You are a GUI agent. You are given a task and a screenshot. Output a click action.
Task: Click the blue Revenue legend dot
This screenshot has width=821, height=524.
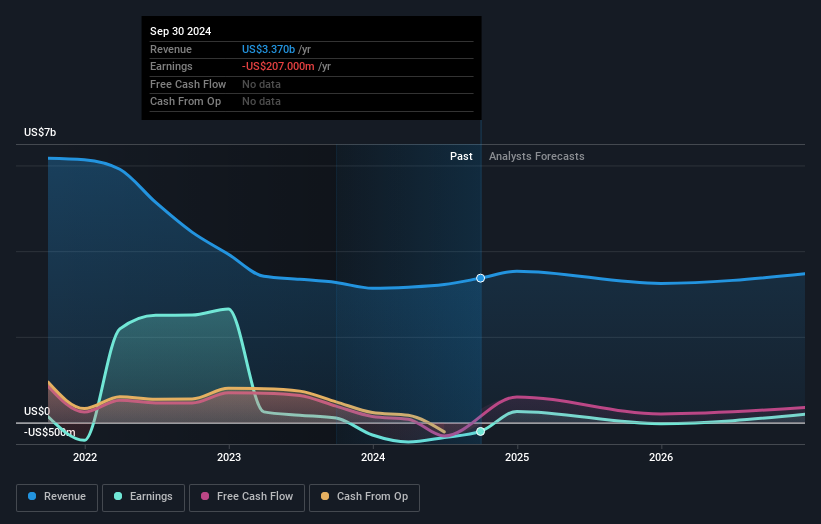[32, 496]
